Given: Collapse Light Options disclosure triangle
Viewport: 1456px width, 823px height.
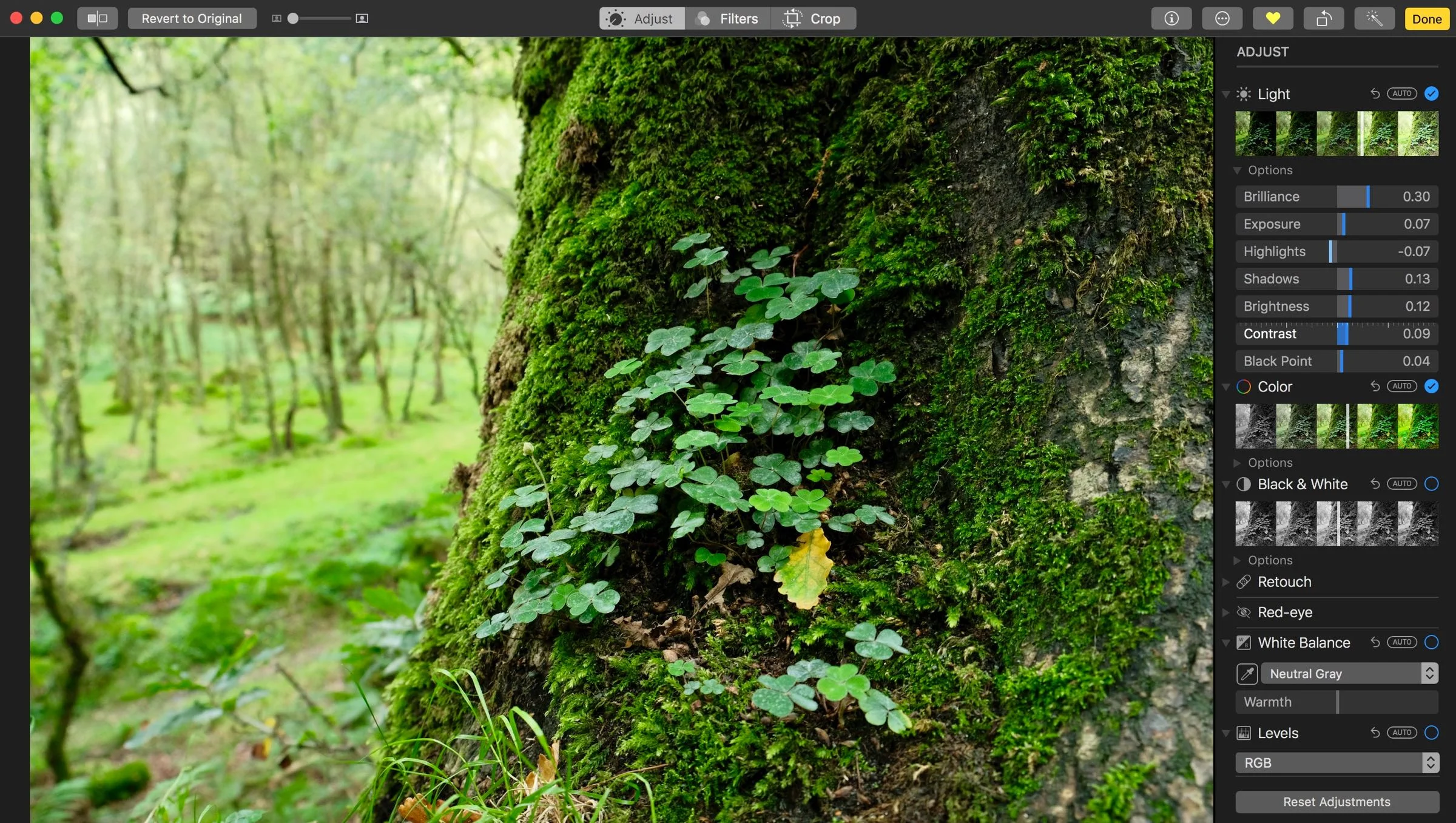Looking at the screenshot, I should 1237,171.
